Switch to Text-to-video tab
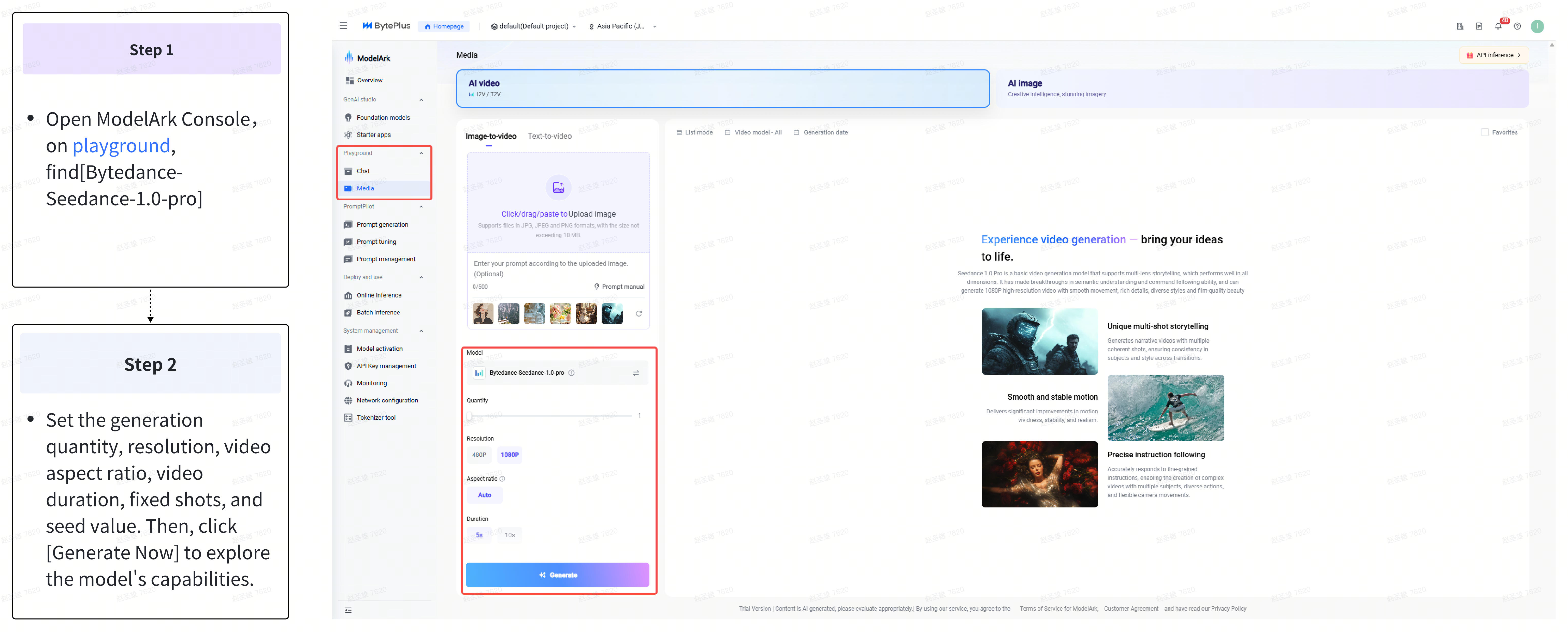This screenshot has width=1568, height=632. click(x=550, y=136)
